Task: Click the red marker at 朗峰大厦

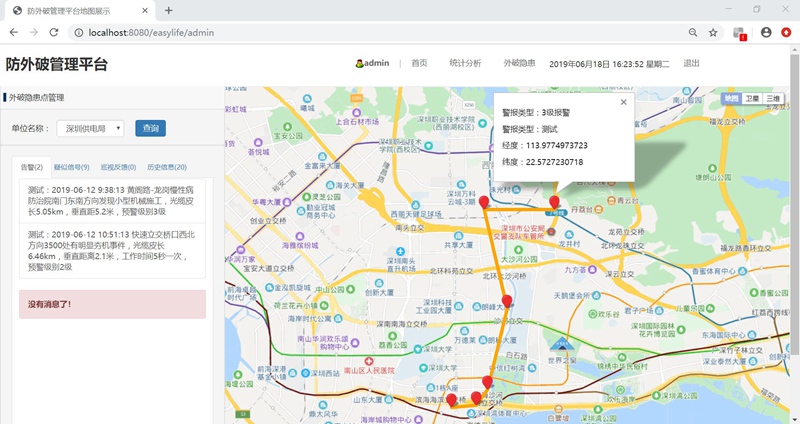Action: click(x=506, y=301)
